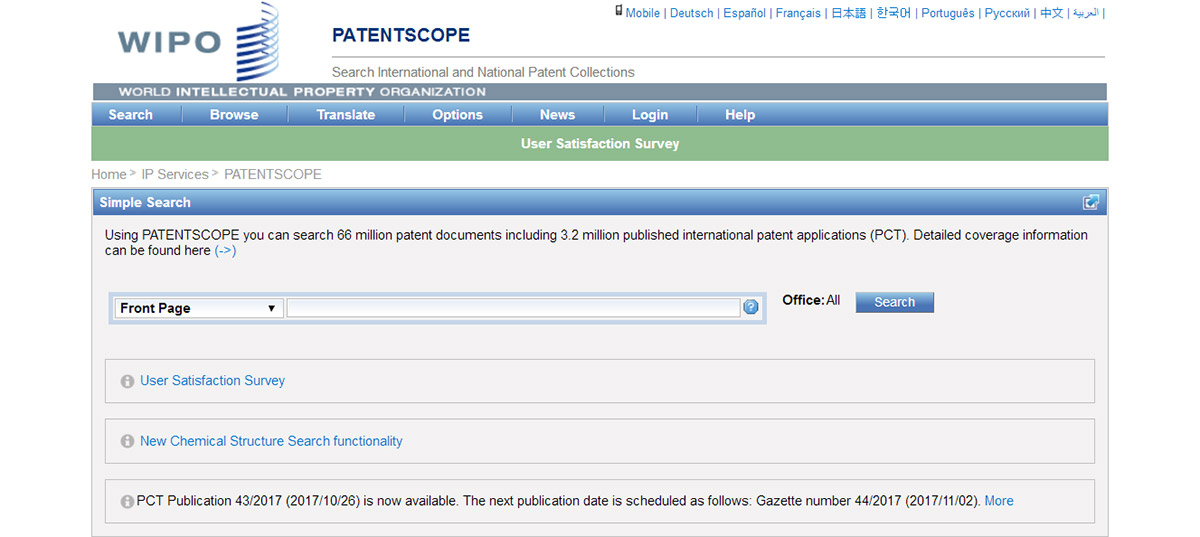Viewport: 1200px width, 537px height.
Task: Click the mobile phone icon beside Mobile
Action: tap(619, 11)
